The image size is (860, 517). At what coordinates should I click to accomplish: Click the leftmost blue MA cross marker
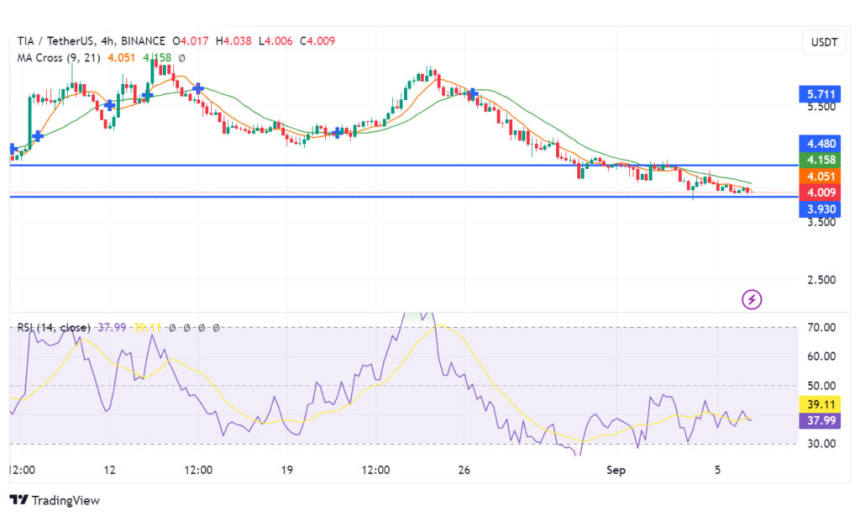(12, 150)
